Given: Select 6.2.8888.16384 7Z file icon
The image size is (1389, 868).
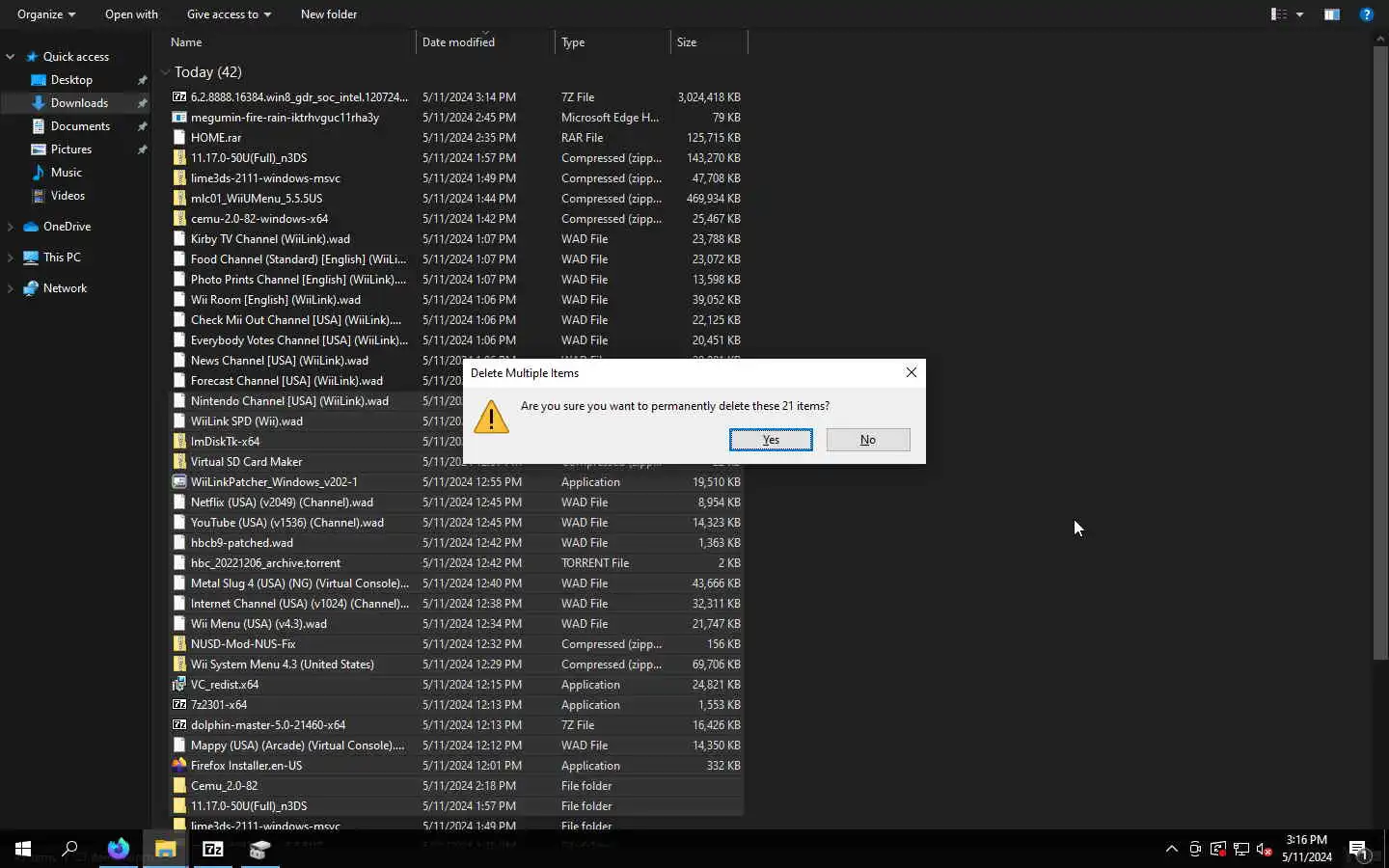Looking at the screenshot, I should pos(179,97).
